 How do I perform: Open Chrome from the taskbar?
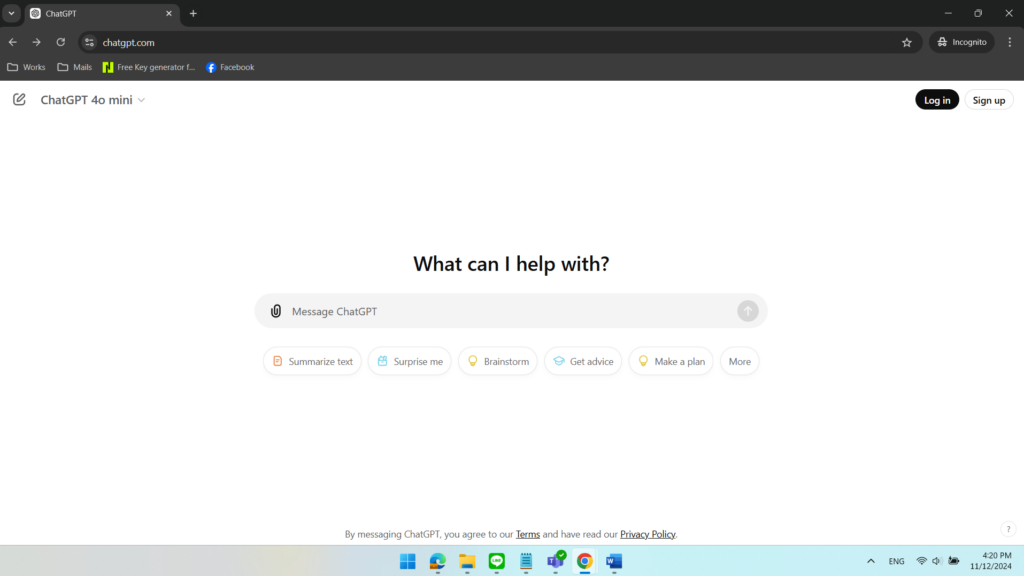(584, 561)
